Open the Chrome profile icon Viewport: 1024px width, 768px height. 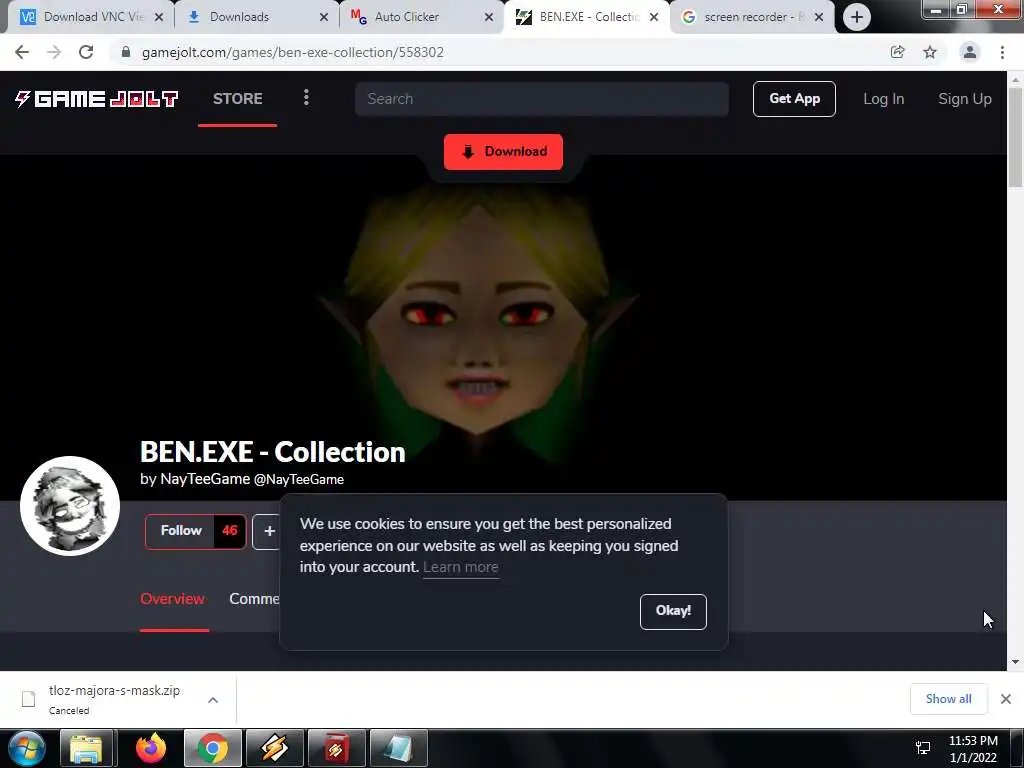point(970,52)
